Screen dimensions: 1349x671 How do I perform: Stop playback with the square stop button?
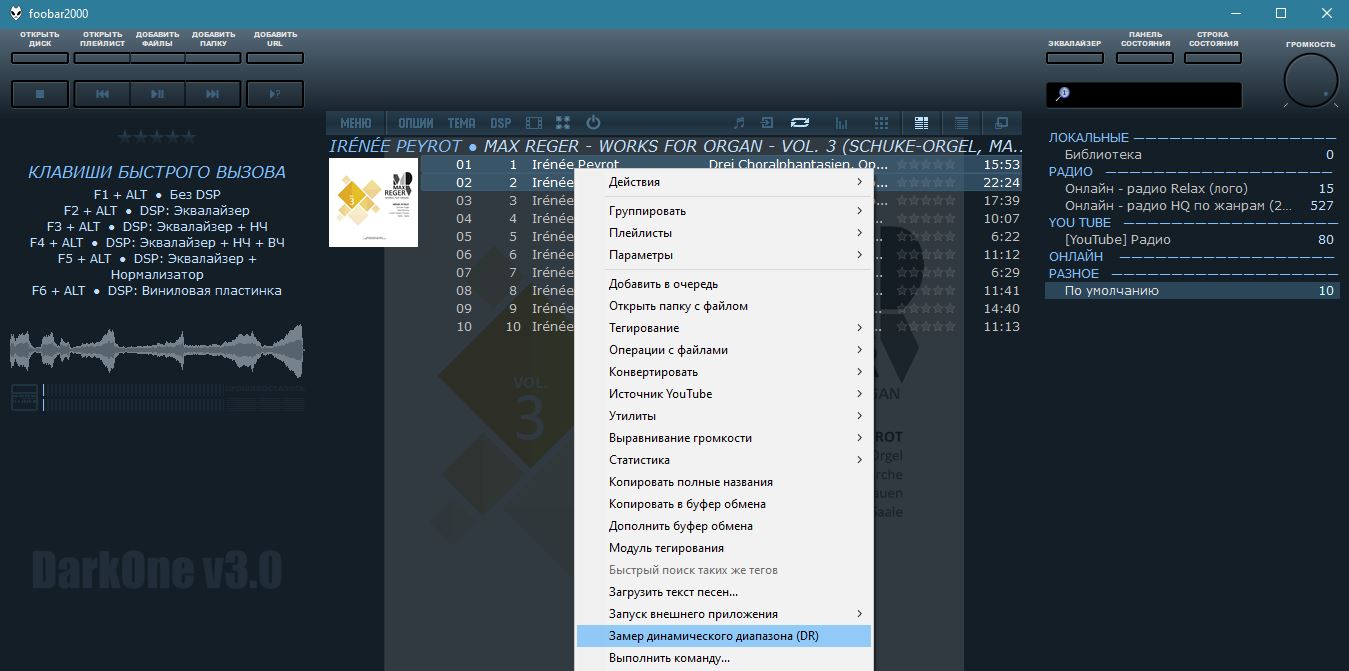(x=40, y=94)
